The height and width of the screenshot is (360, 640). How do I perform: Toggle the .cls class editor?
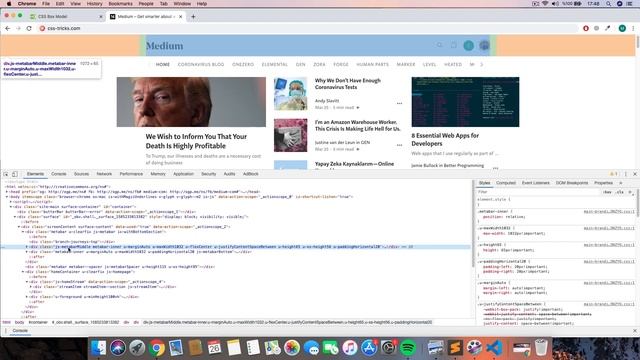(x=620, y=192)
